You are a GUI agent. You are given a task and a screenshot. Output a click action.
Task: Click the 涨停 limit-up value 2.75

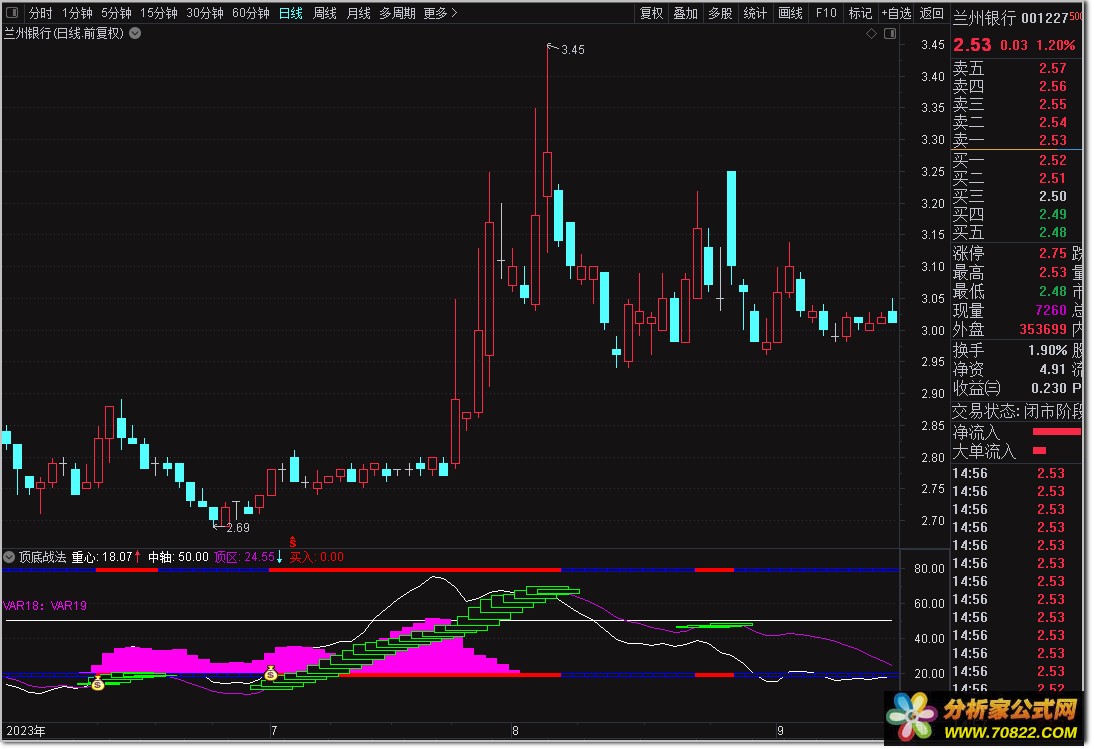point(1052,253)
